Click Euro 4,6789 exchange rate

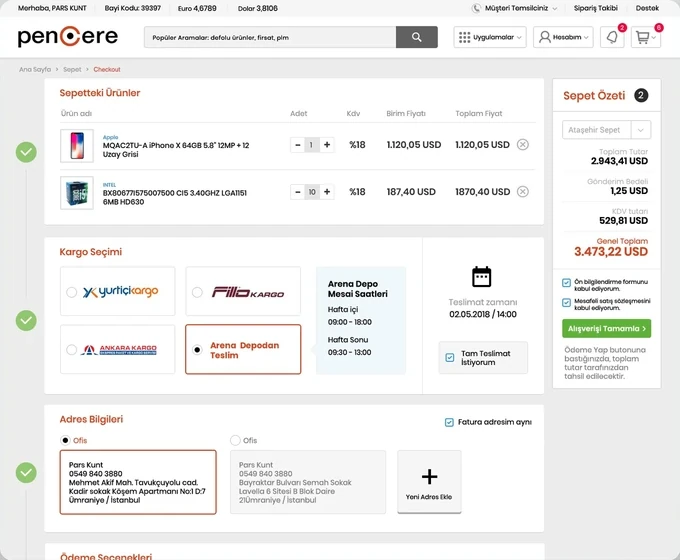(197, 8)
